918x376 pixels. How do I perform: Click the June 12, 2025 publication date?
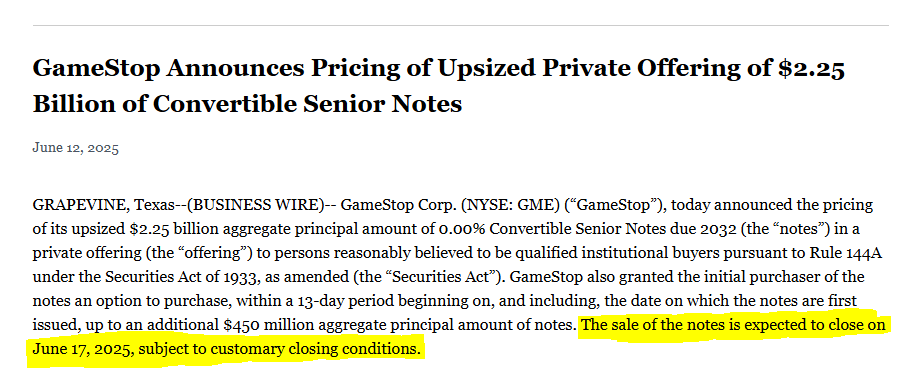pyautogui.click(x=76, y=148)
